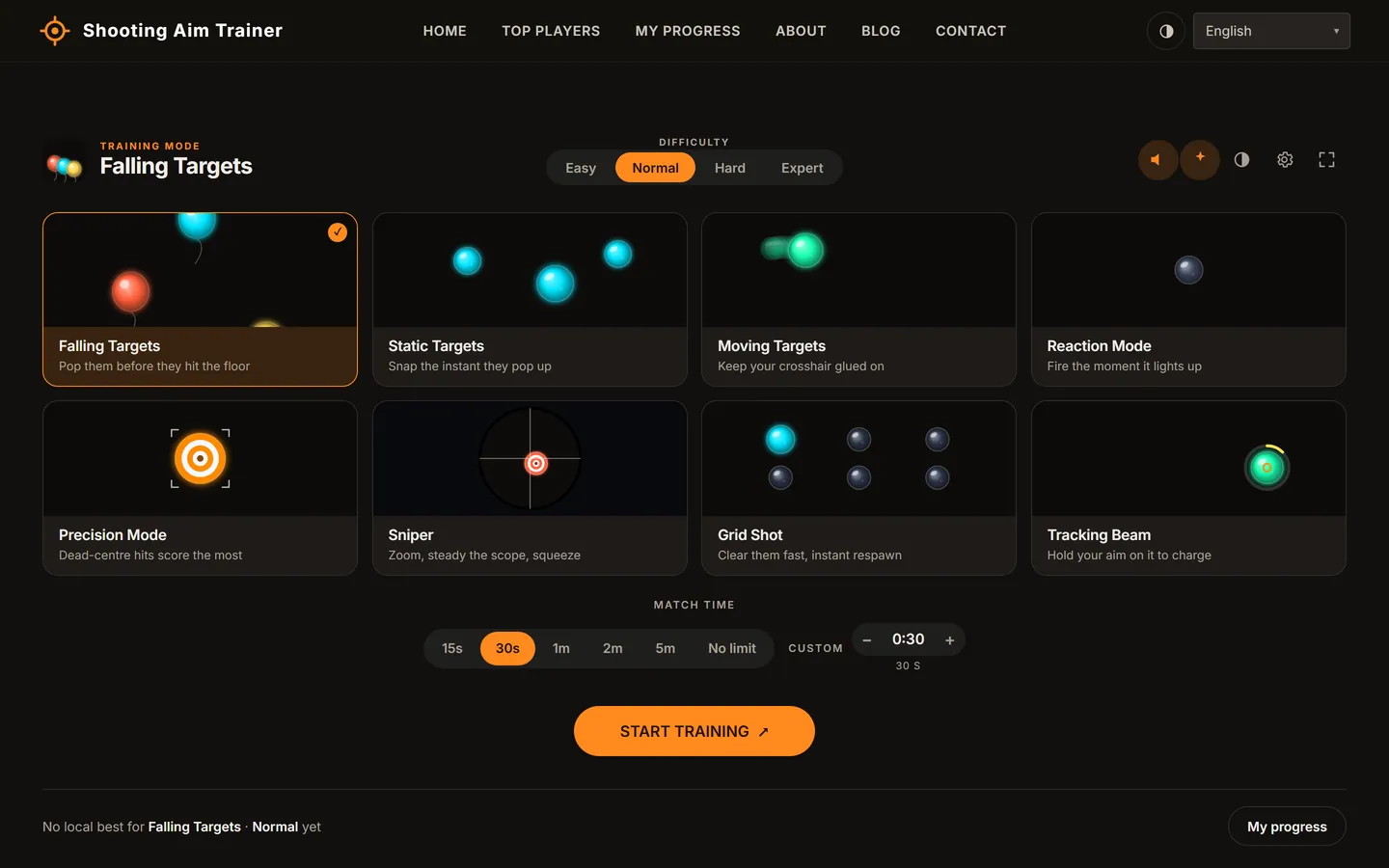Set match time to 2m

pos(613,649)
